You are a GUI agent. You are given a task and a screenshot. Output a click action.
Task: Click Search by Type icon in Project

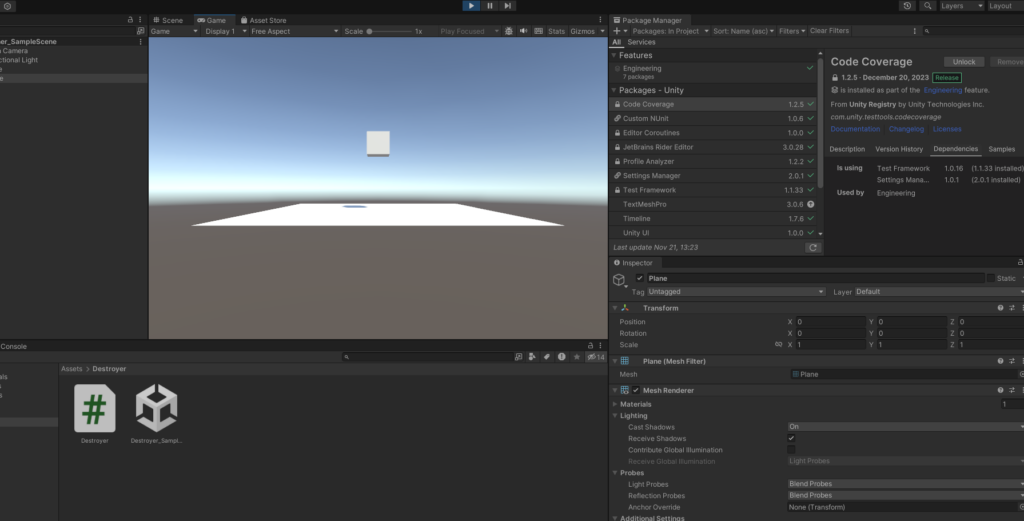pyautogui.click(x=532, y=357)
